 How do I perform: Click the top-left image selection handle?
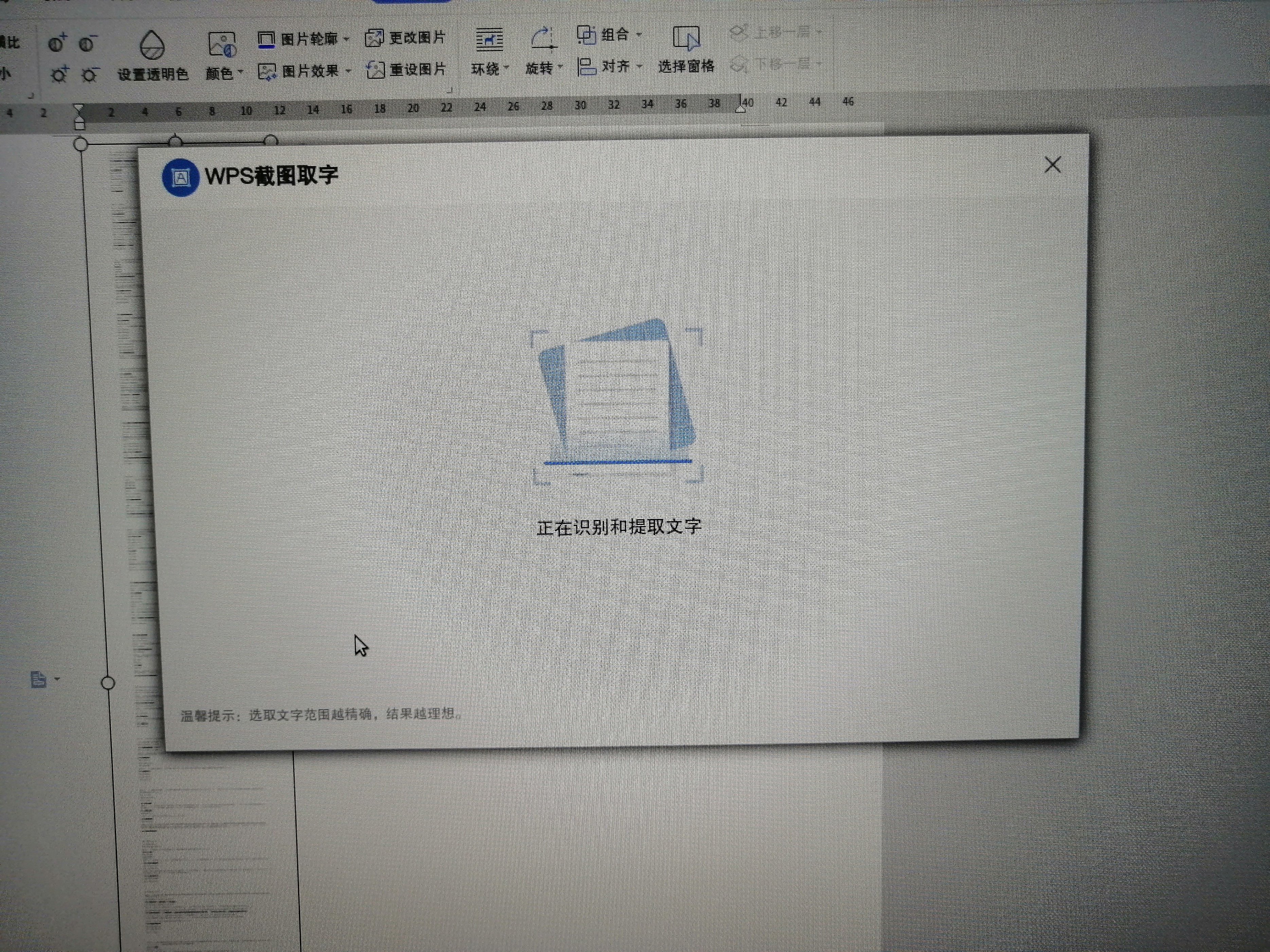(x=81, y=144)
